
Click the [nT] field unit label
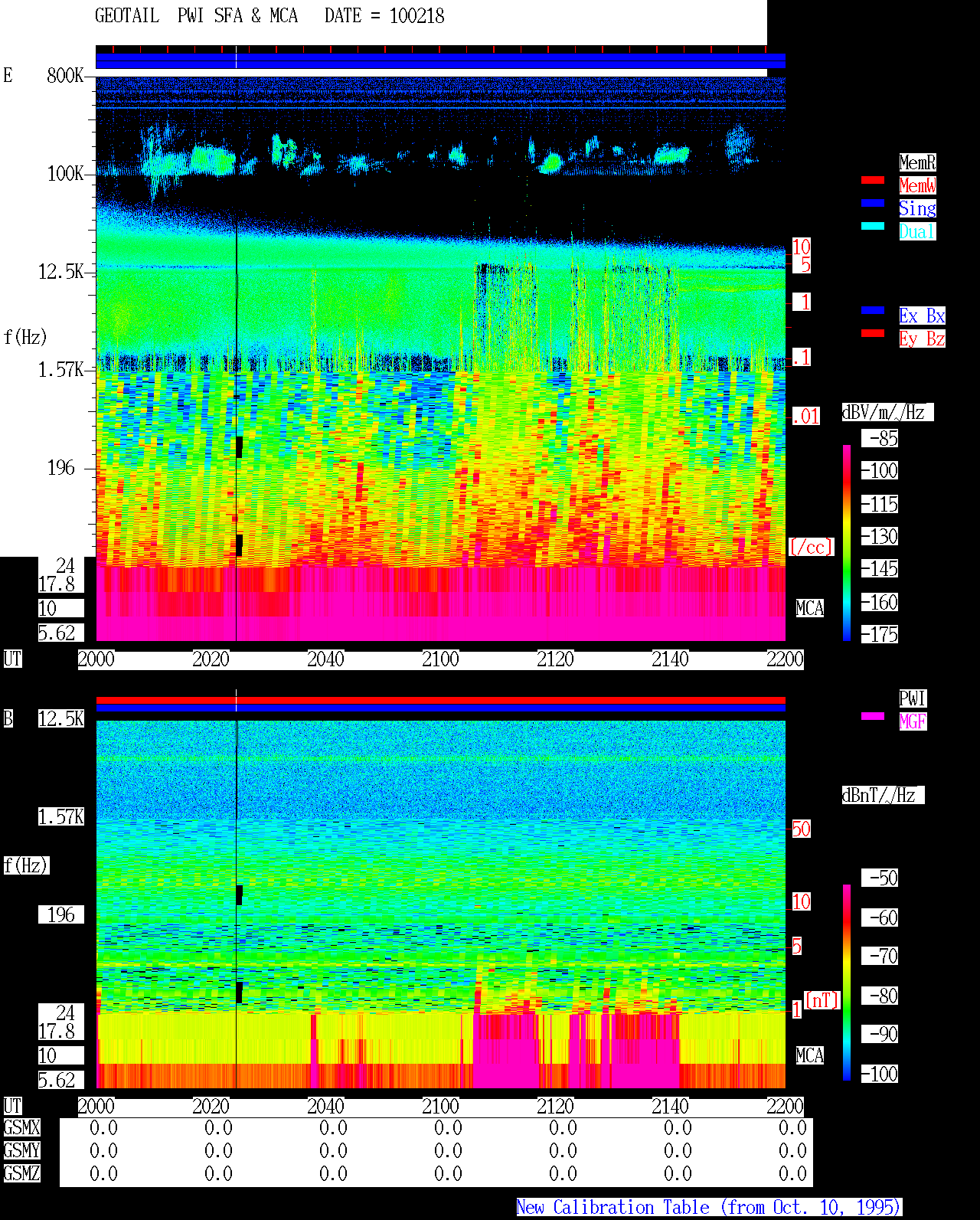coord(822,1000)
